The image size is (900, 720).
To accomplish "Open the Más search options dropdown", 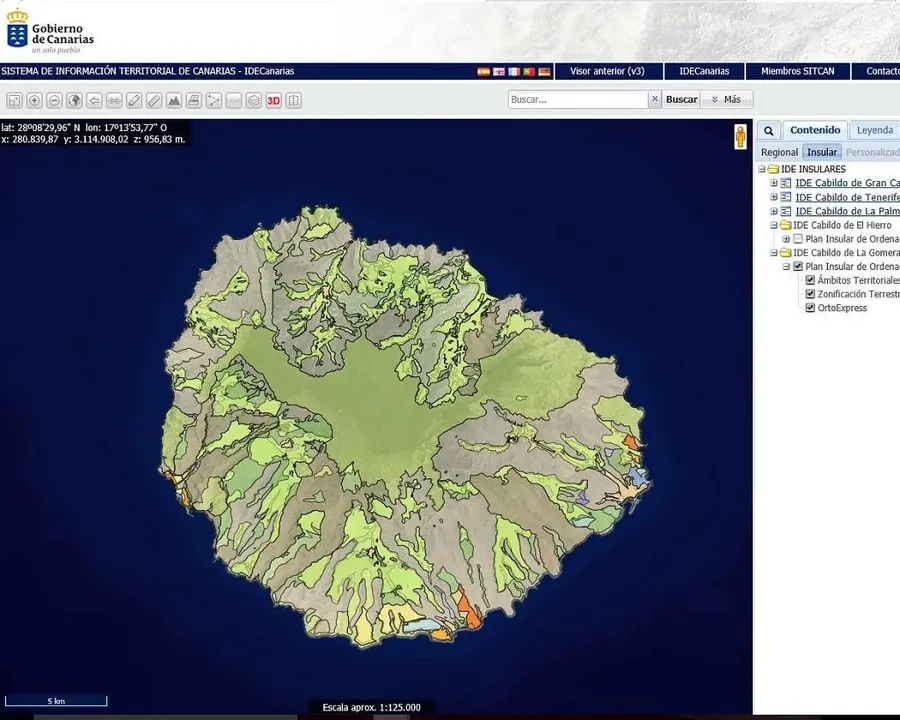I will point(727,99).
